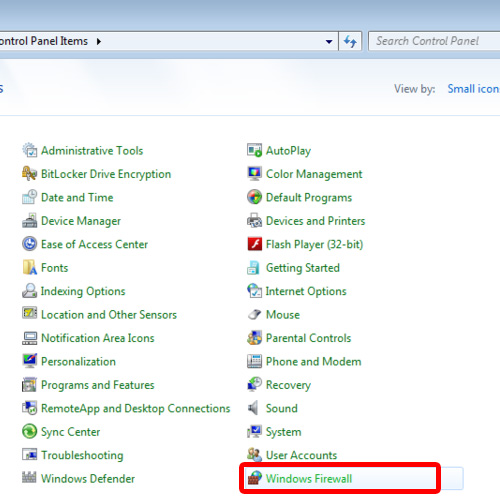Open the Mouse link text
The width and height of the screenshot is (500, 500).
(x=283, y=315)
